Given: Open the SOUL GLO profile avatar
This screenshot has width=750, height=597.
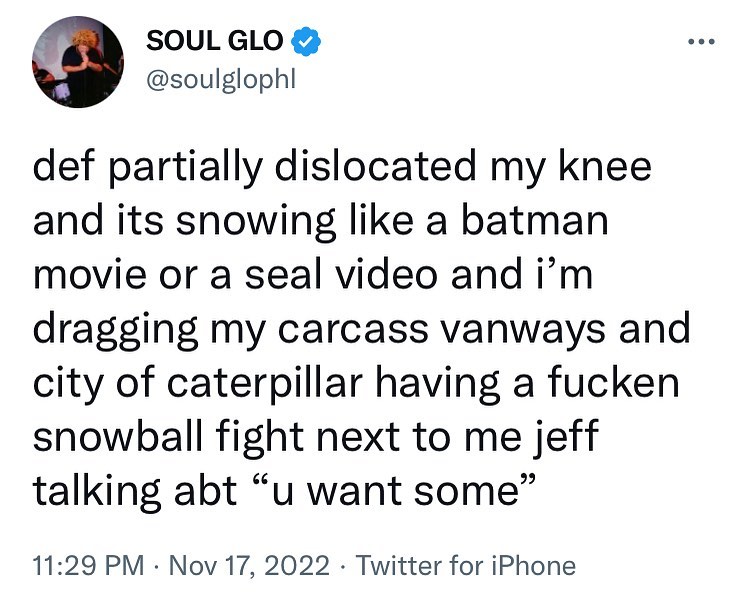Looking at the screenshot, I should (x=78, y=62).
